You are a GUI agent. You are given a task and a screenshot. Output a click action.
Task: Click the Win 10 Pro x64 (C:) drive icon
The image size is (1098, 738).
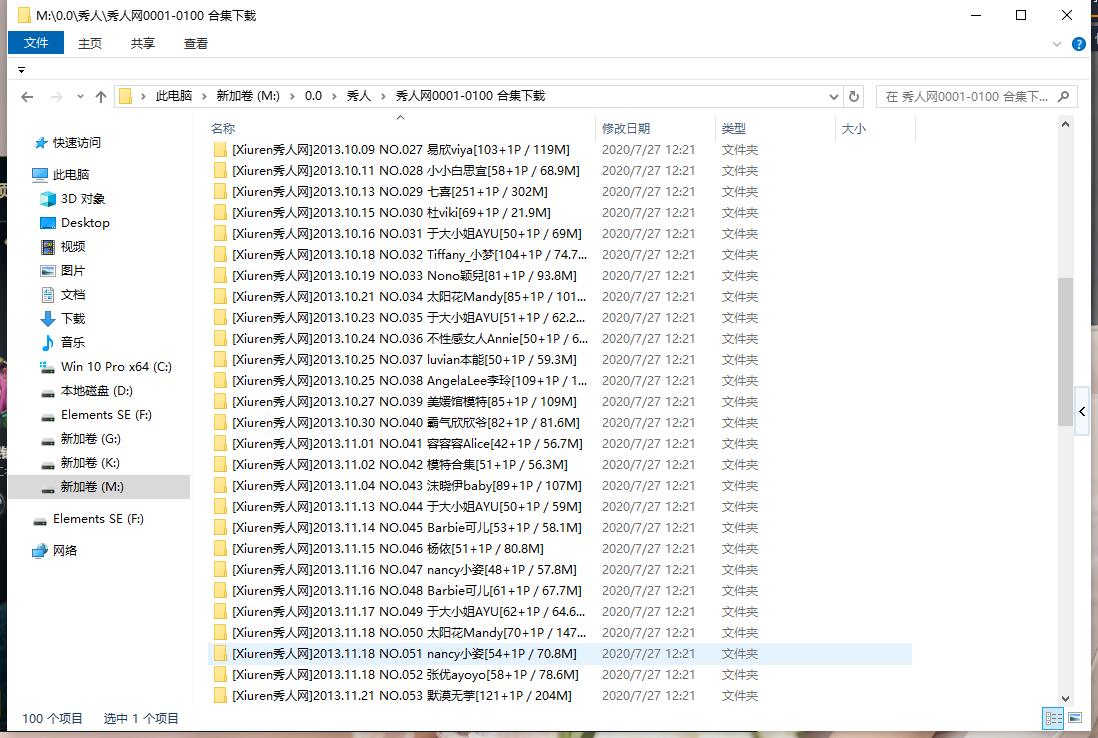48,367
